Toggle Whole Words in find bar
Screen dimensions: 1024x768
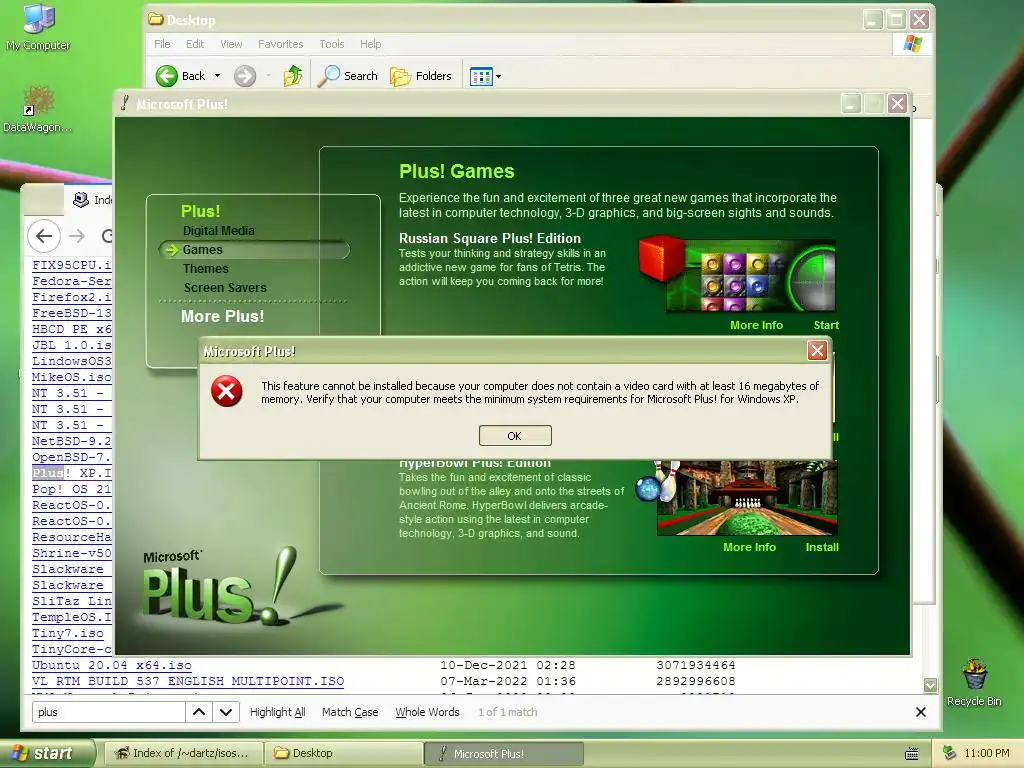click(x=427, y=712)
